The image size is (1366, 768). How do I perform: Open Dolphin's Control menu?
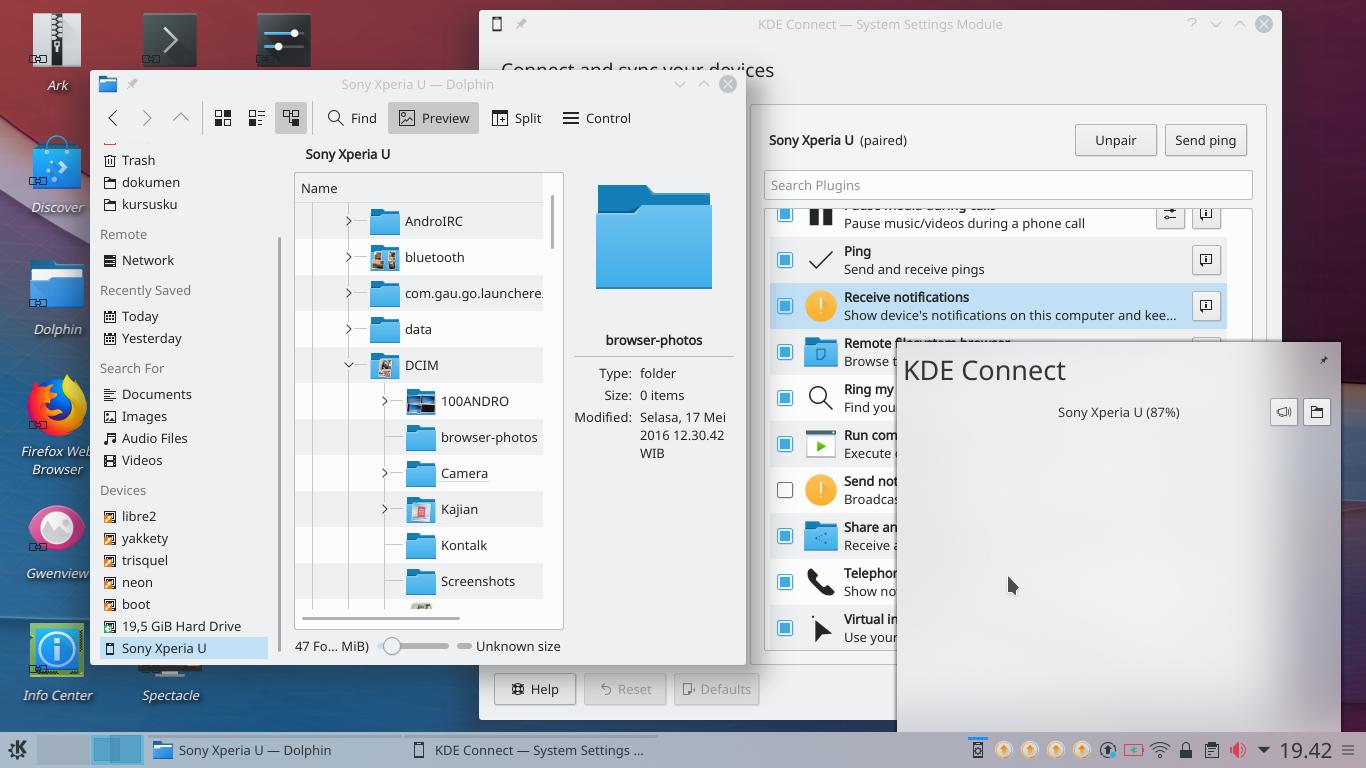597,118
